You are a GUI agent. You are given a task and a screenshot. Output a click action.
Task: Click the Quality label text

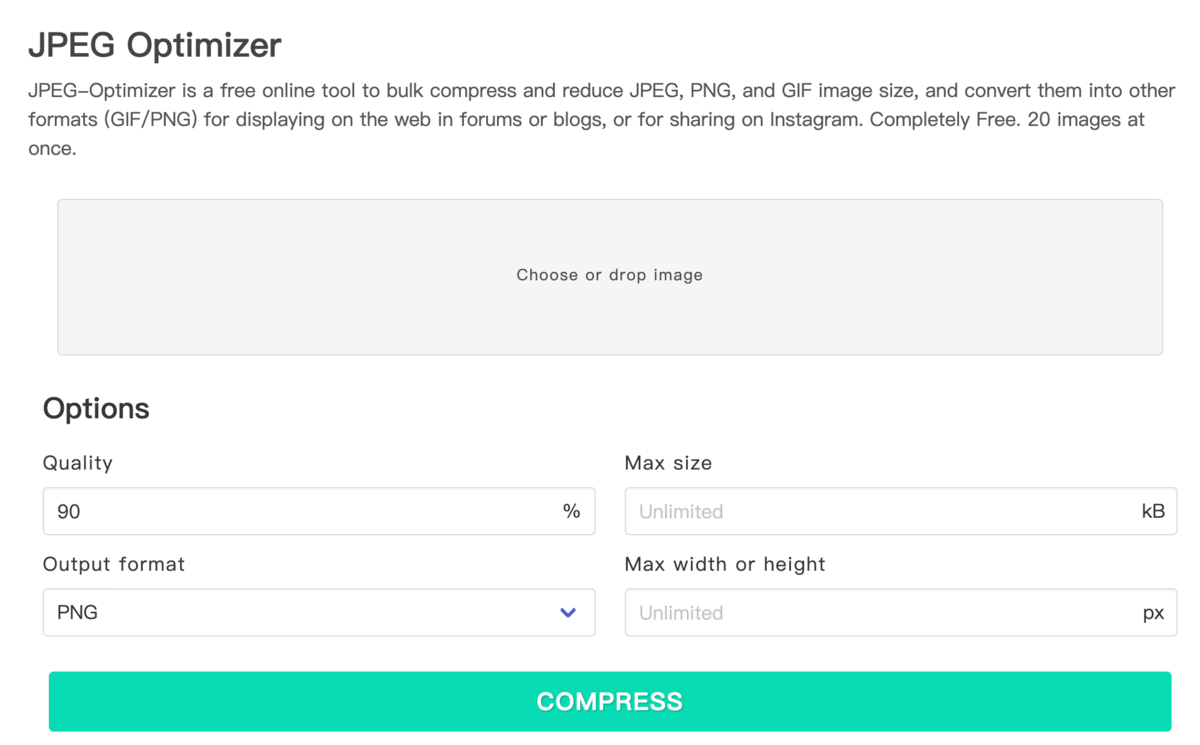[78, 462]
